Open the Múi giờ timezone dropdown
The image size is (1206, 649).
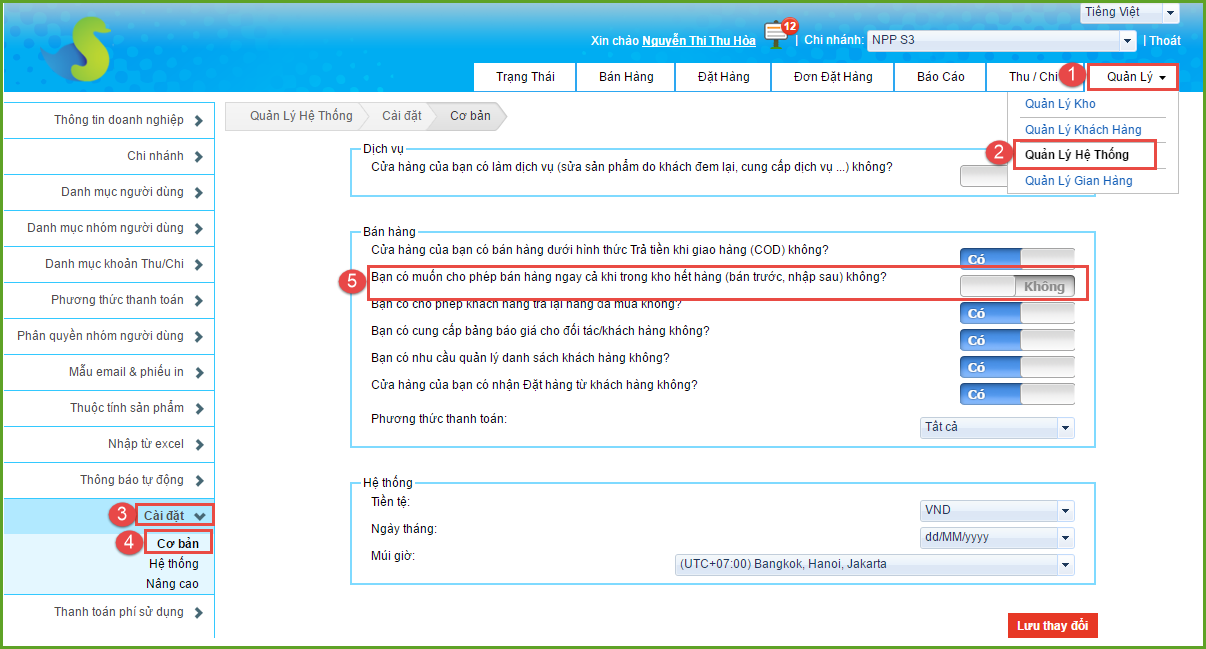[874, 565]
